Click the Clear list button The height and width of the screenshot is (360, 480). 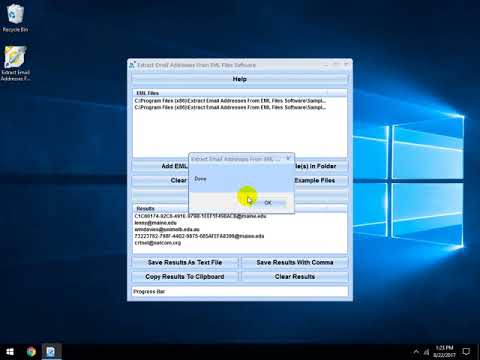pyautogui.click(x=160, y=180)
